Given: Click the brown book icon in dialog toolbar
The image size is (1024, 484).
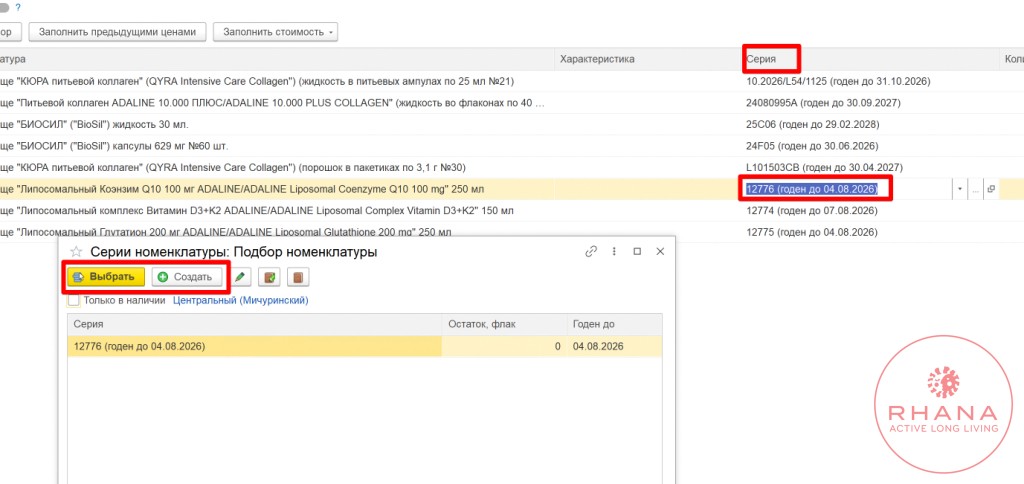Looking at the screenshot, I should click(x=297, y=277).
